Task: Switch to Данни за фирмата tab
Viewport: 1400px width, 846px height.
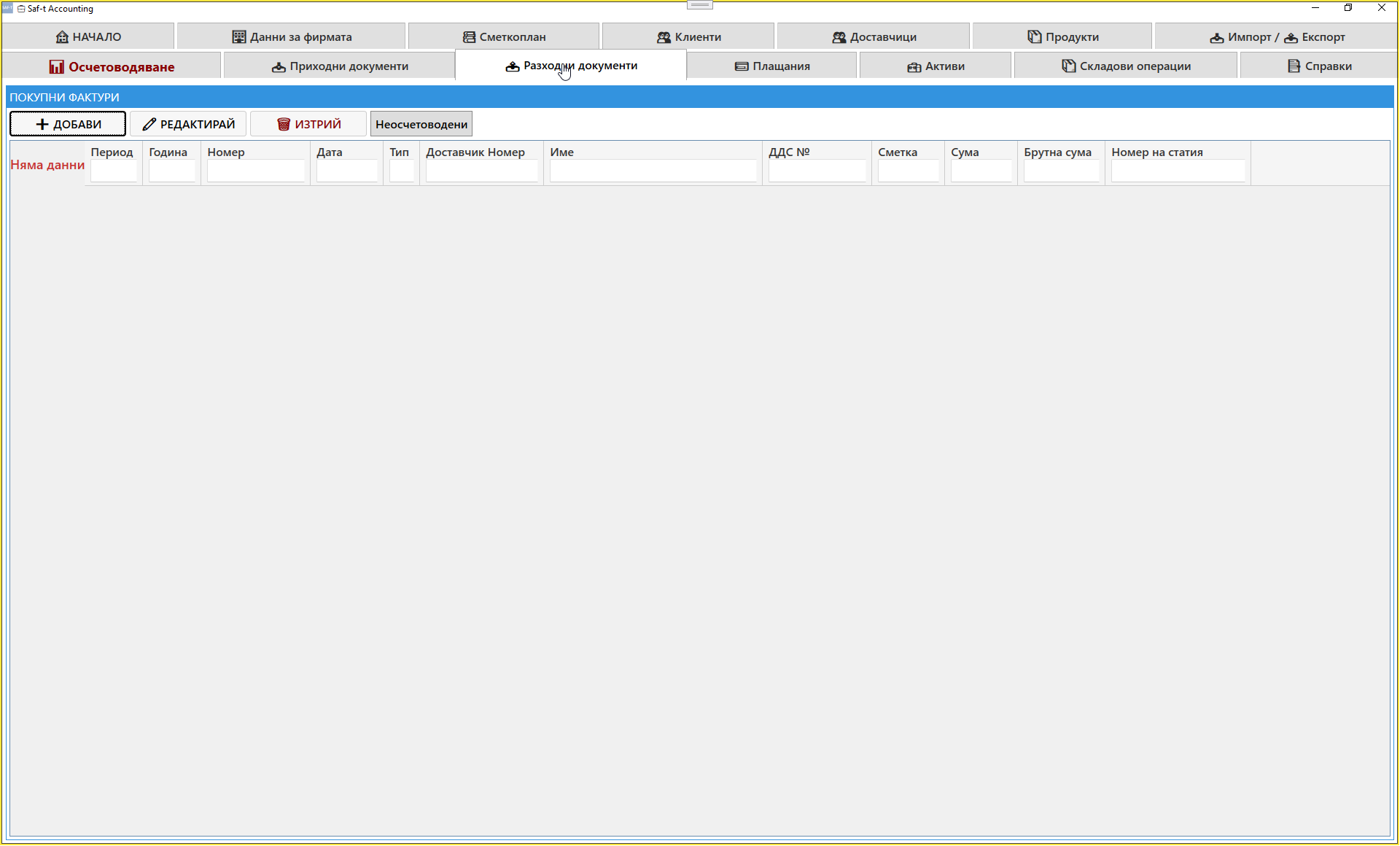Action: pyautogui.click(x=291, y=36)
